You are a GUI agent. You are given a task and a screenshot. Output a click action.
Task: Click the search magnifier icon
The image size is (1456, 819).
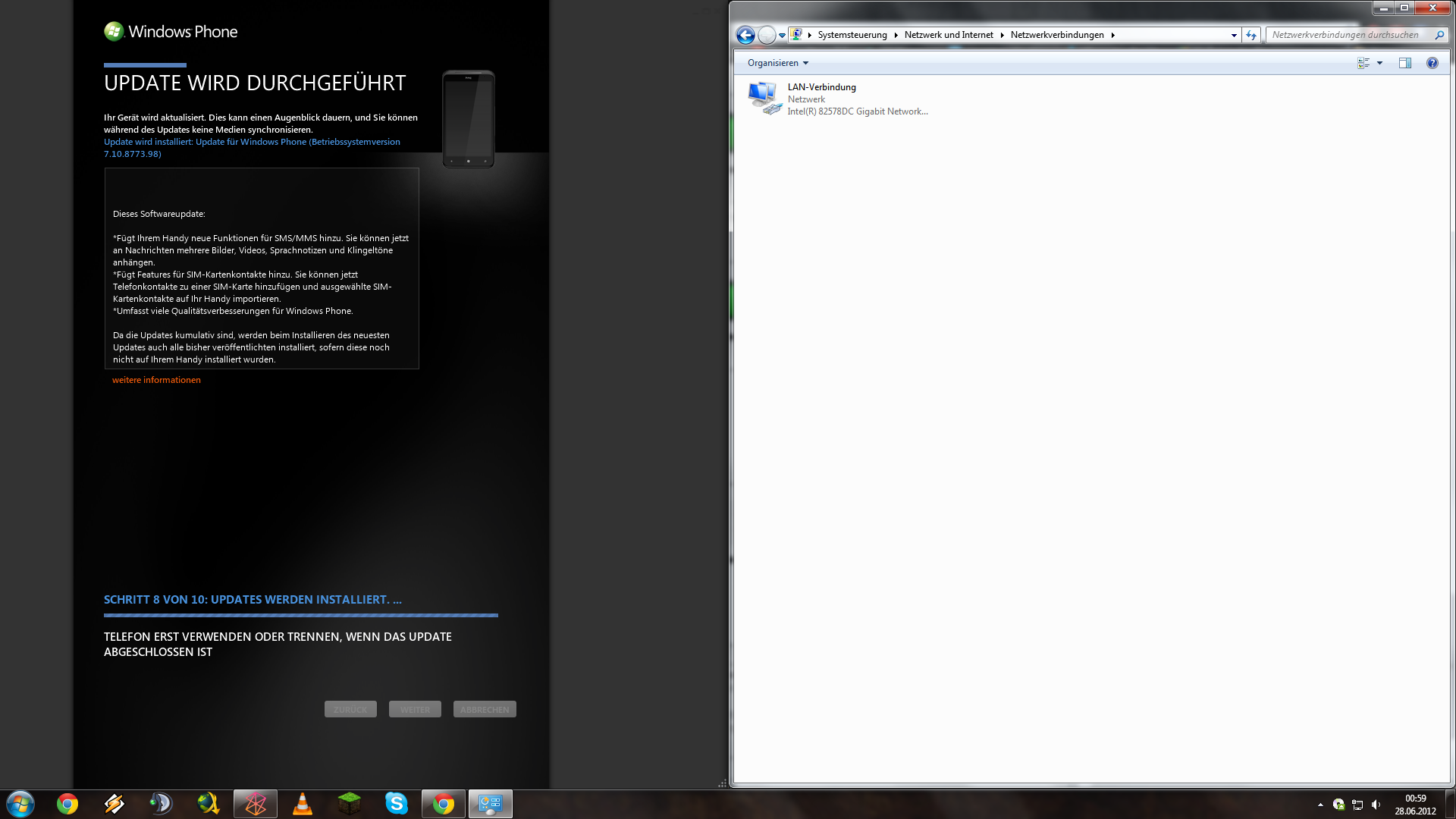click(1439, 35)
